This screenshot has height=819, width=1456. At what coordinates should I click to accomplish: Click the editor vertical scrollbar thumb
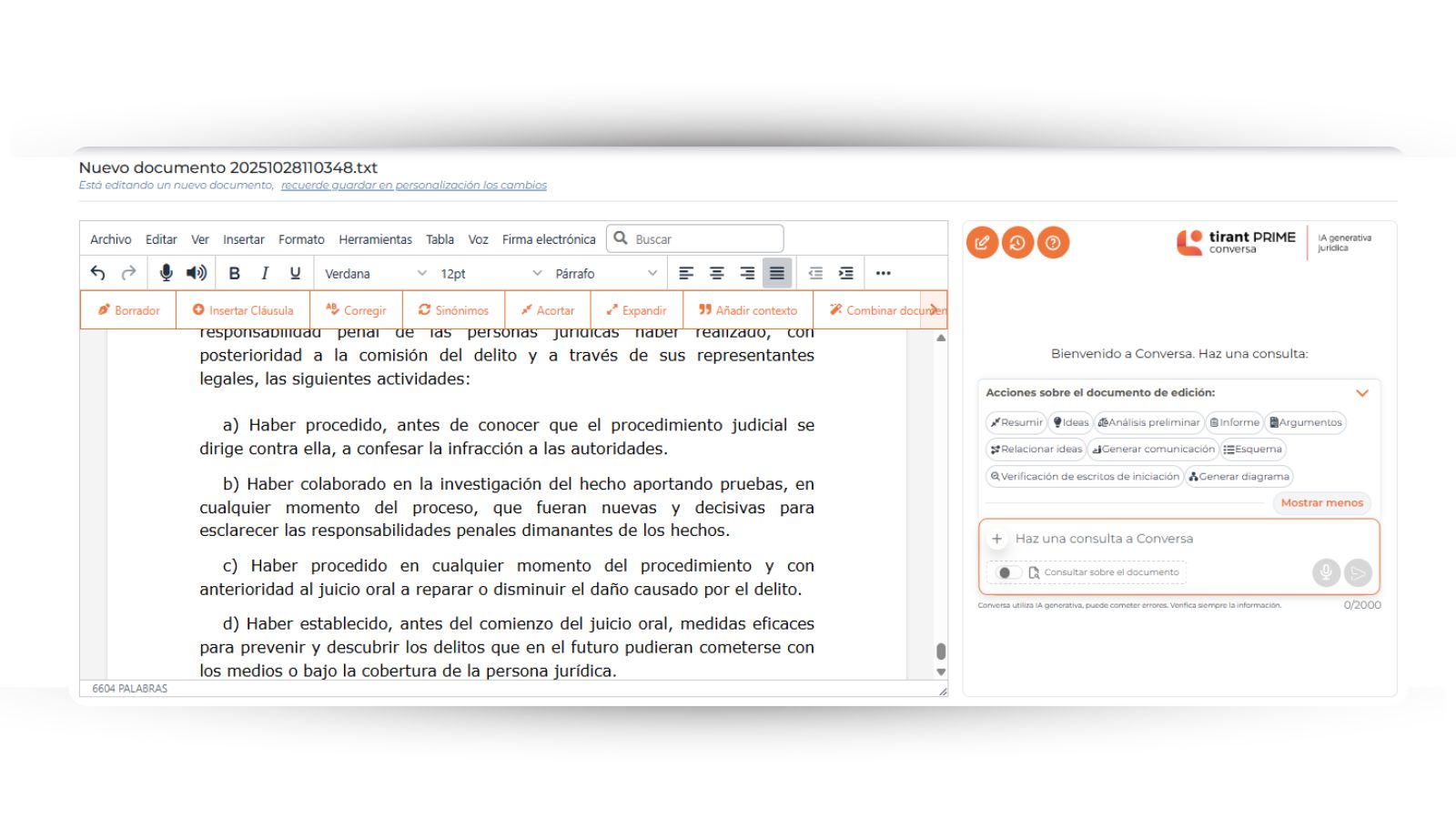pyautogui.click(x=941, y=651)
